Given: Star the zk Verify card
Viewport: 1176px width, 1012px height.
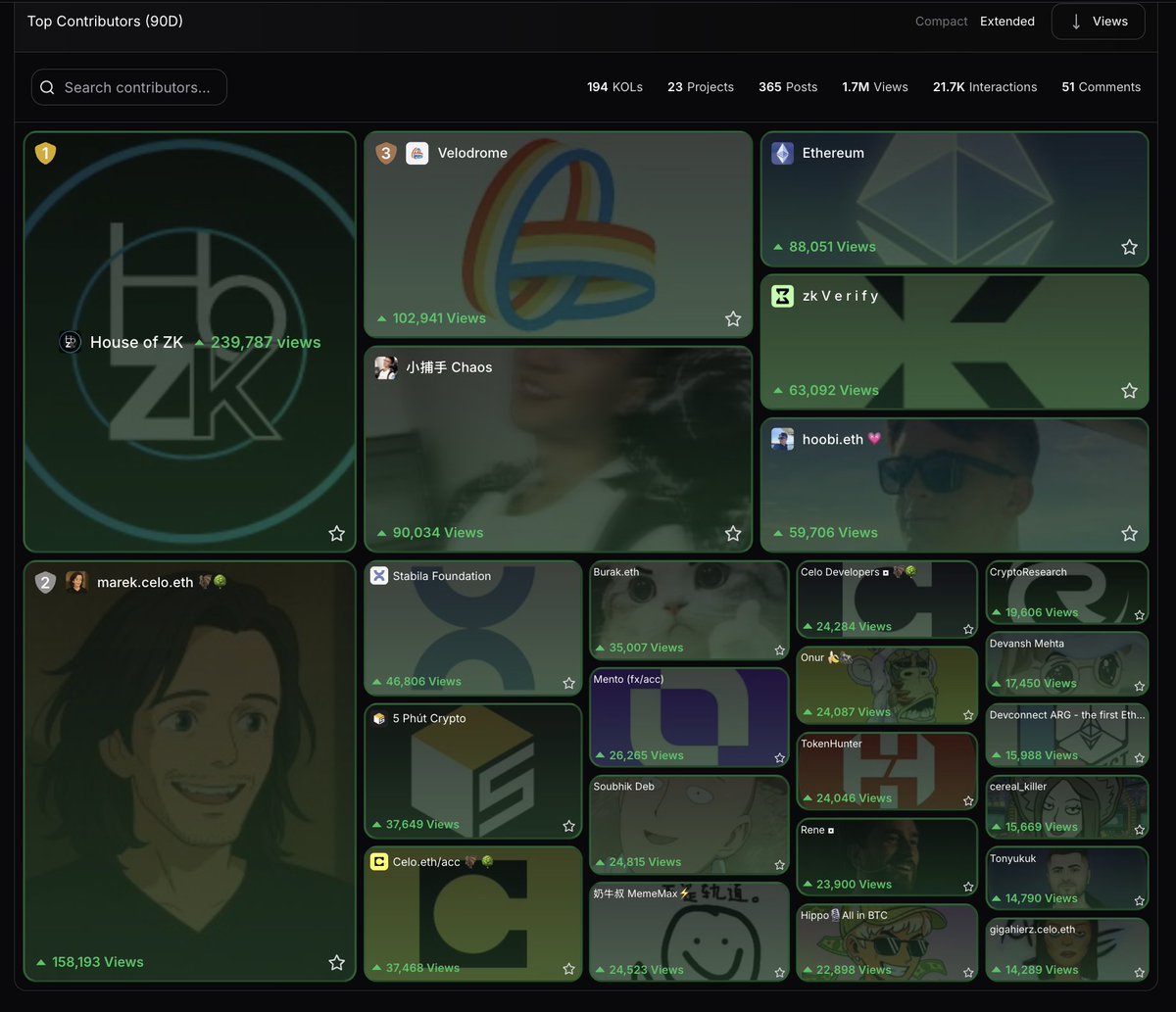Looking at the screenshot, I should pyautogui.click(x=1129, y=391).
